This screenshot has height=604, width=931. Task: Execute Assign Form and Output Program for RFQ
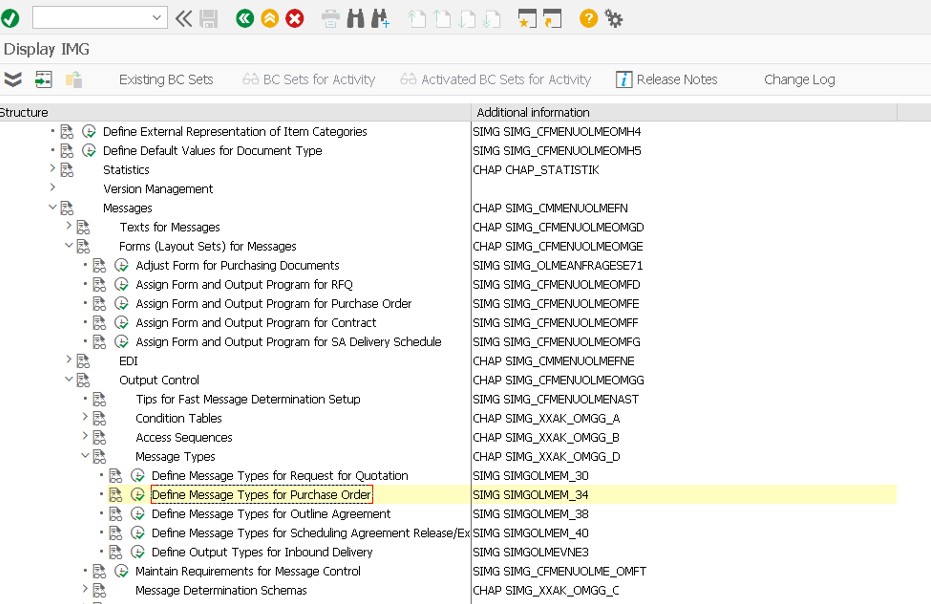click(121, 284)
